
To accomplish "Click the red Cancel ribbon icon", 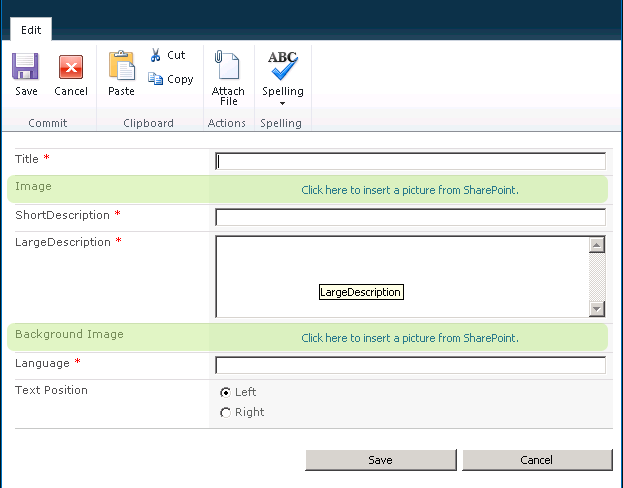I will point(71,67).
